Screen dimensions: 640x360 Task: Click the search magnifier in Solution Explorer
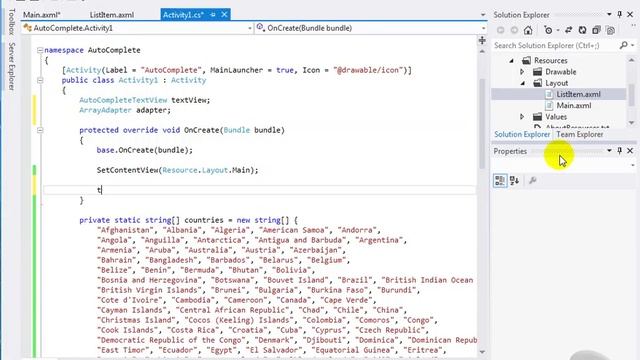[623, 45]
